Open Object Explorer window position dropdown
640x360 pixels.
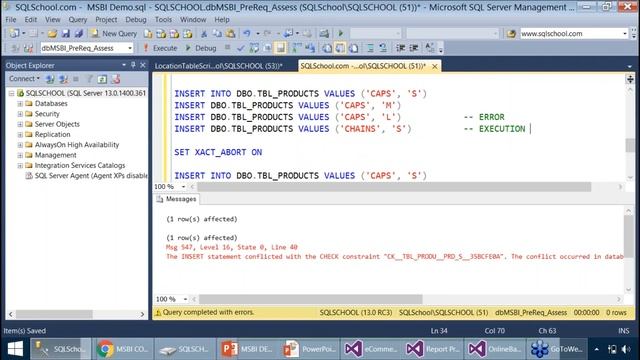[x=124, y=65]
